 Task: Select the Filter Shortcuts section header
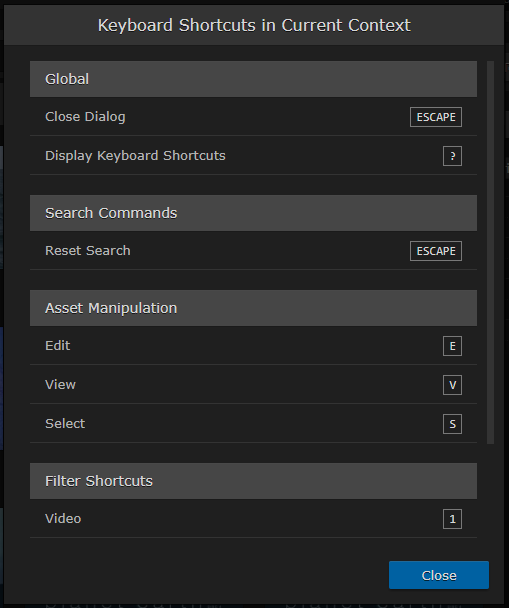253,481
